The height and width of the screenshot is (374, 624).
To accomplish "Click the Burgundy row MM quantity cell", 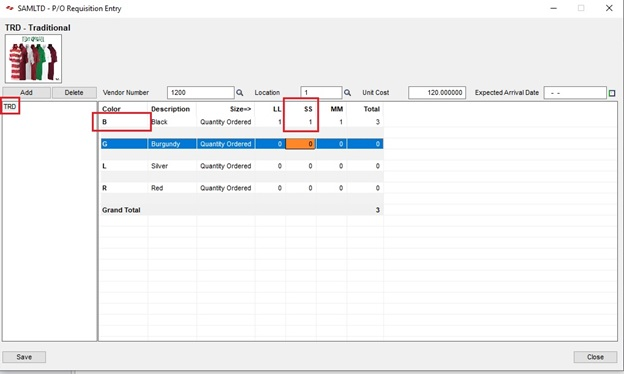I will pyautogui.click(x=332, y=144).
